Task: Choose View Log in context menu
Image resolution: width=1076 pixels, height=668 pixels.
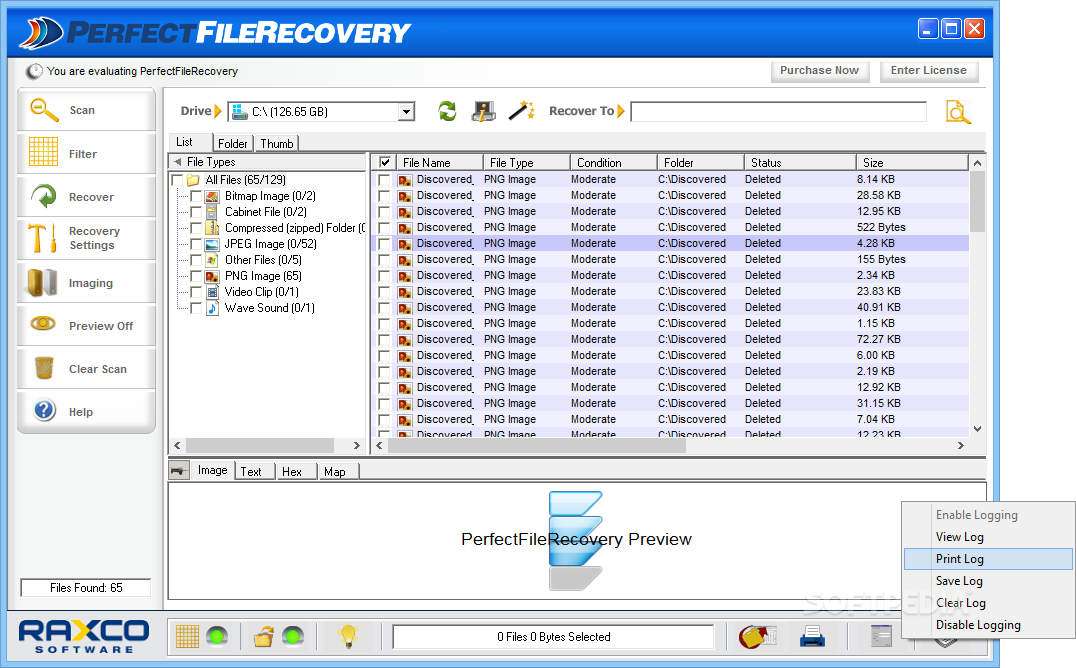Action: coord(988,537)
